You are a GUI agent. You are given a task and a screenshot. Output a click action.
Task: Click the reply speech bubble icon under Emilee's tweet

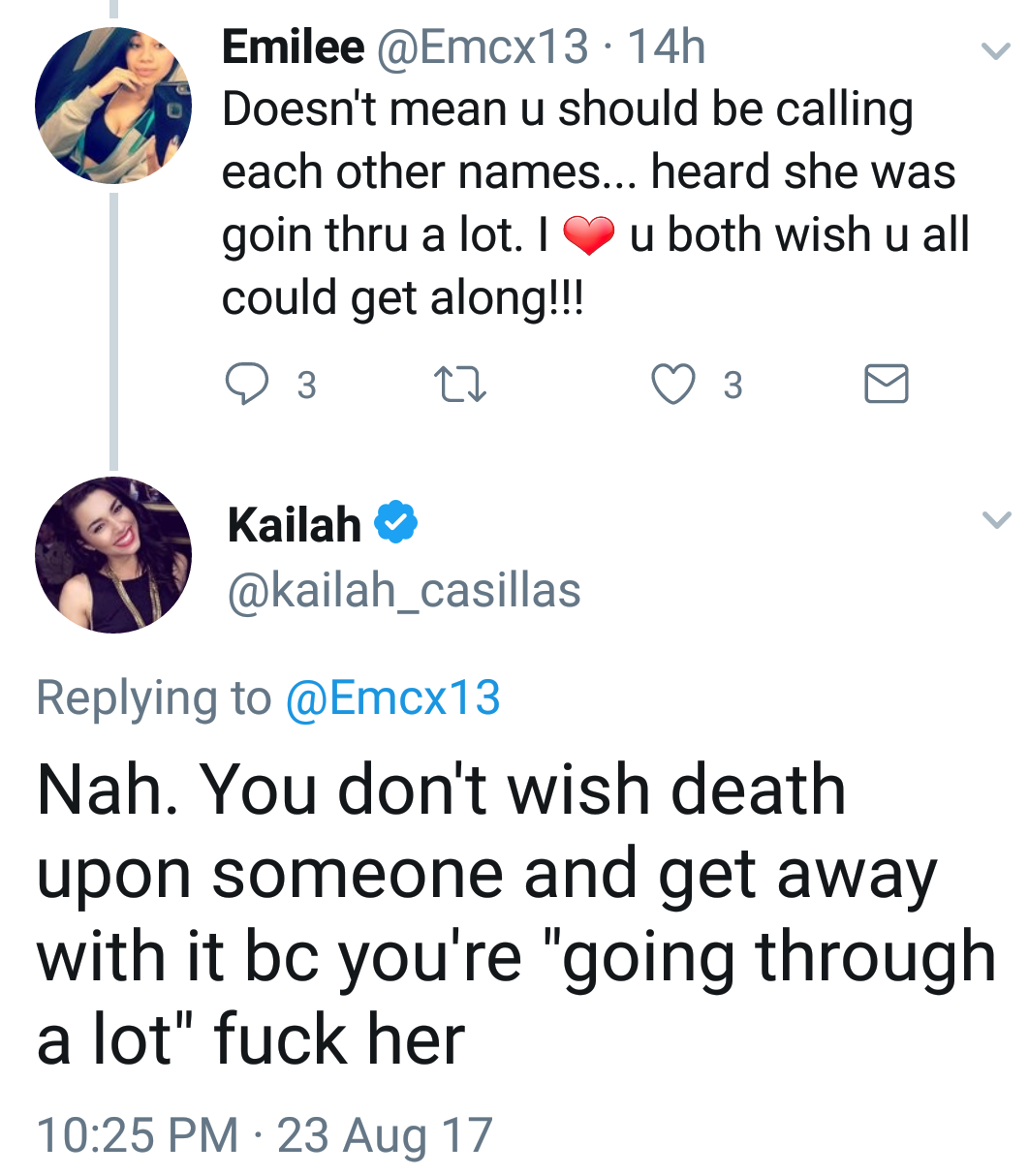pos(247,385)
